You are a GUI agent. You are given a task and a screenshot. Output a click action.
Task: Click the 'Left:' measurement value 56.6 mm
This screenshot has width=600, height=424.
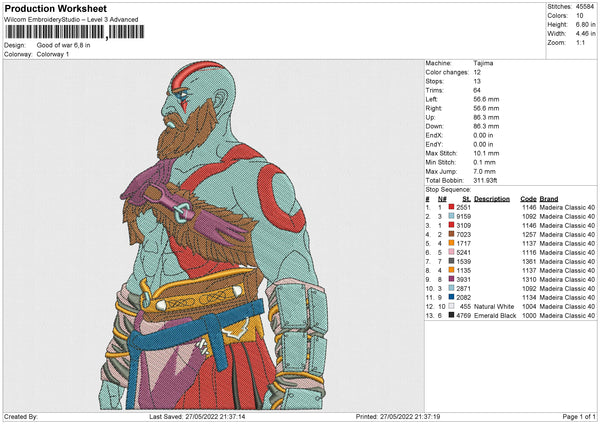click(x=486, y=99)
